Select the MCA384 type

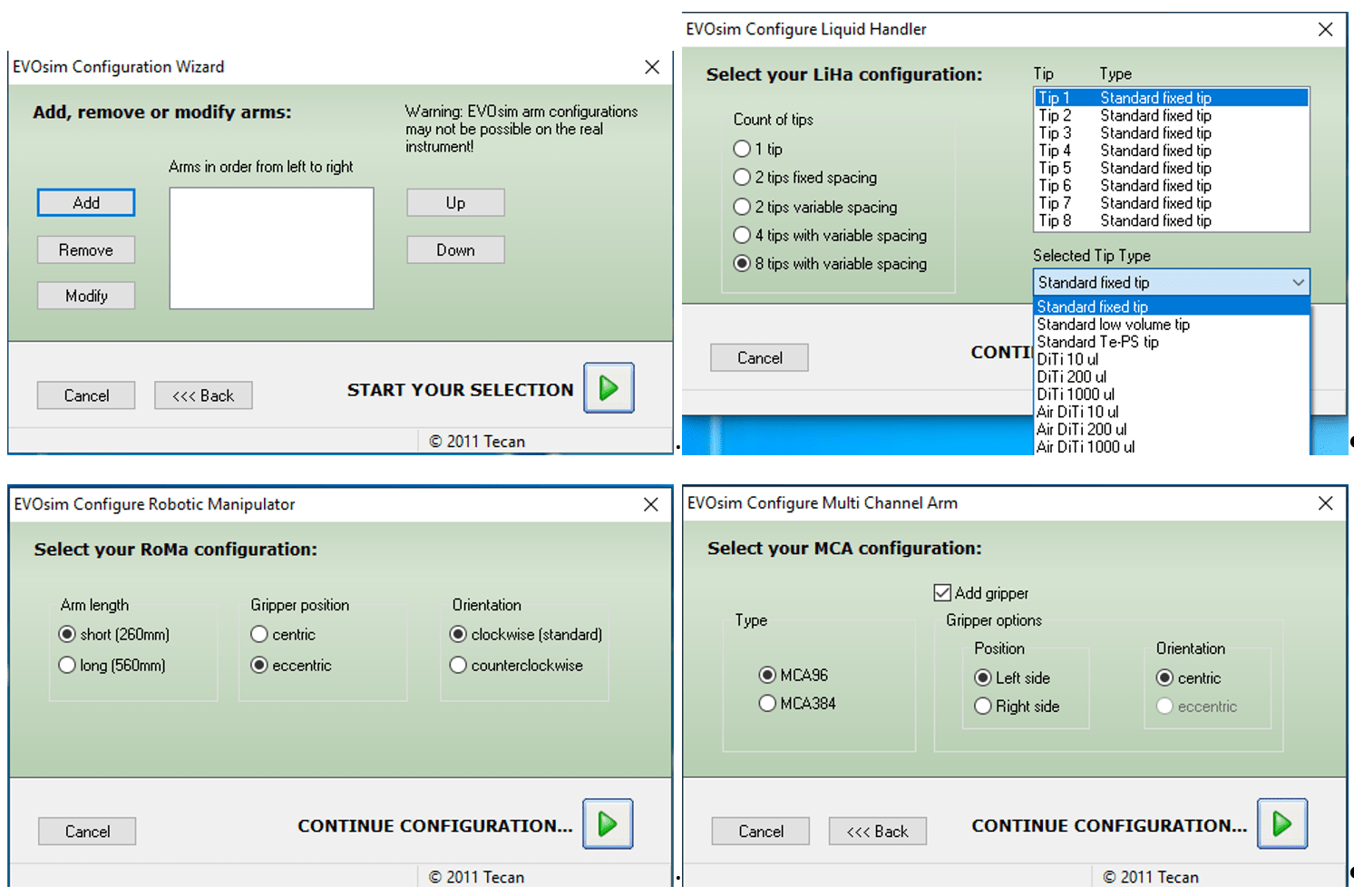767,703
